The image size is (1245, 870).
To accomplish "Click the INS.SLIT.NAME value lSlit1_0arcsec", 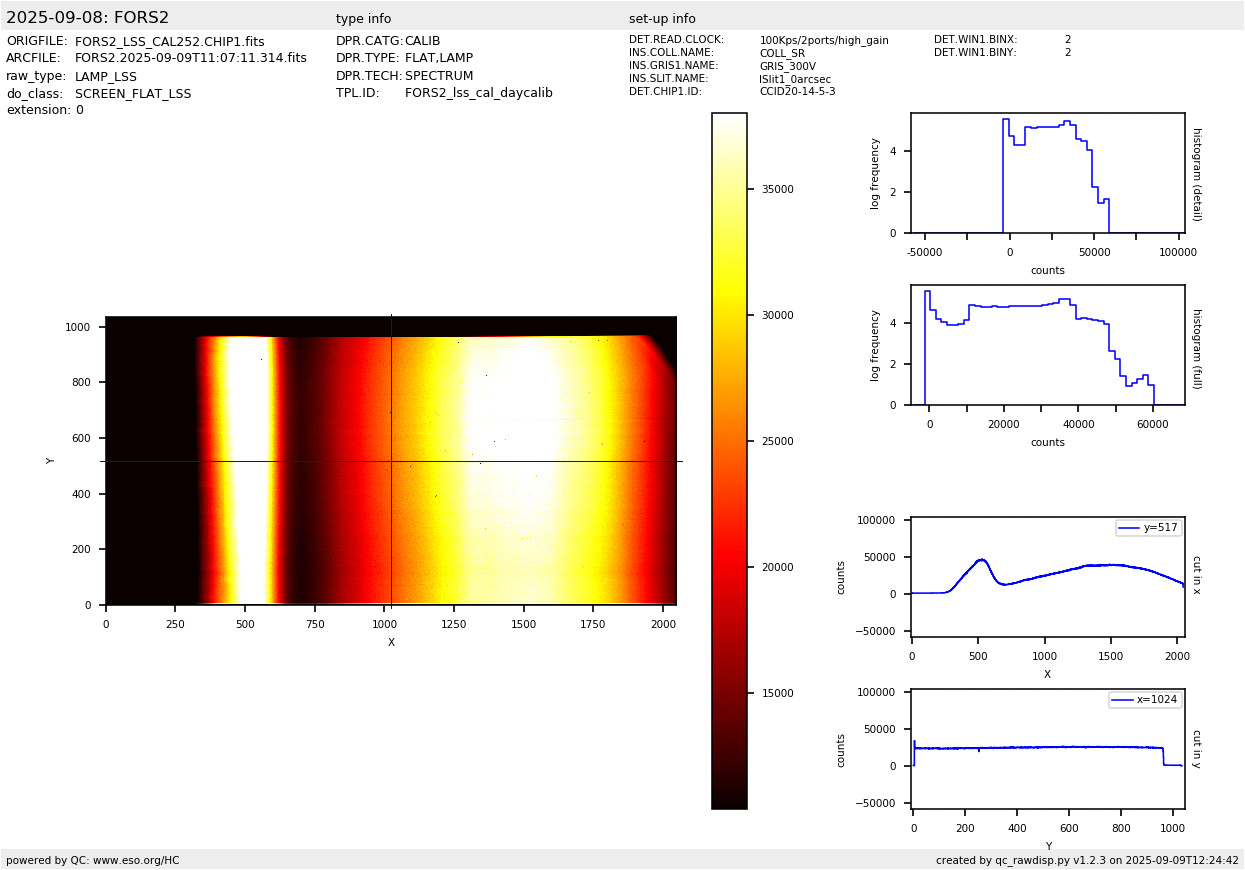I will [795, 79].
